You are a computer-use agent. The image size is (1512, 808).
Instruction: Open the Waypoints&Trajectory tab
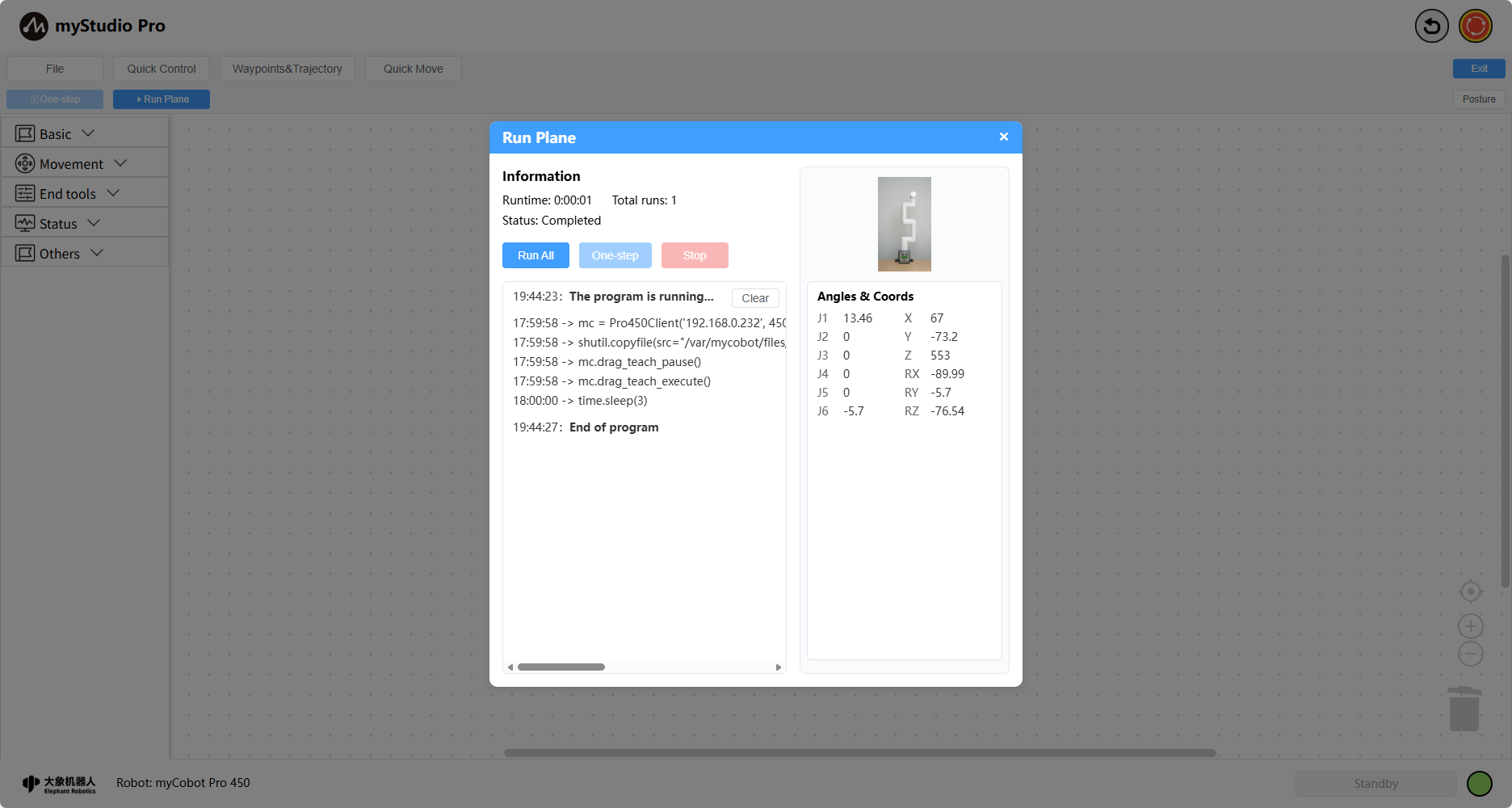point(287,69)
